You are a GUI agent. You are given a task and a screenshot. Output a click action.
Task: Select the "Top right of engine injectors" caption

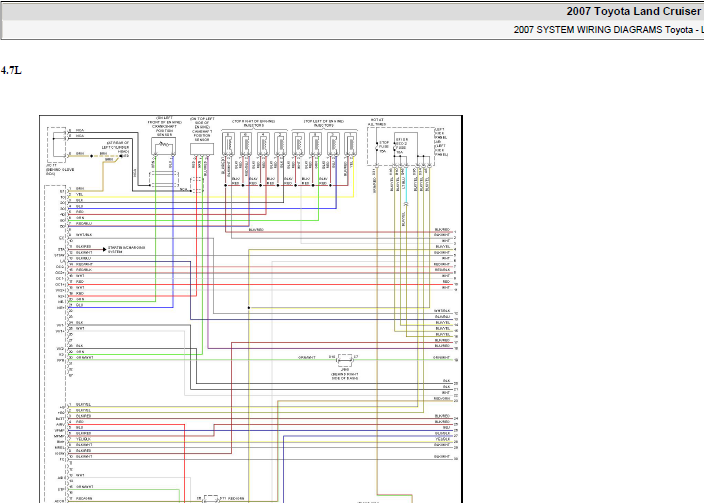(253, 123)
